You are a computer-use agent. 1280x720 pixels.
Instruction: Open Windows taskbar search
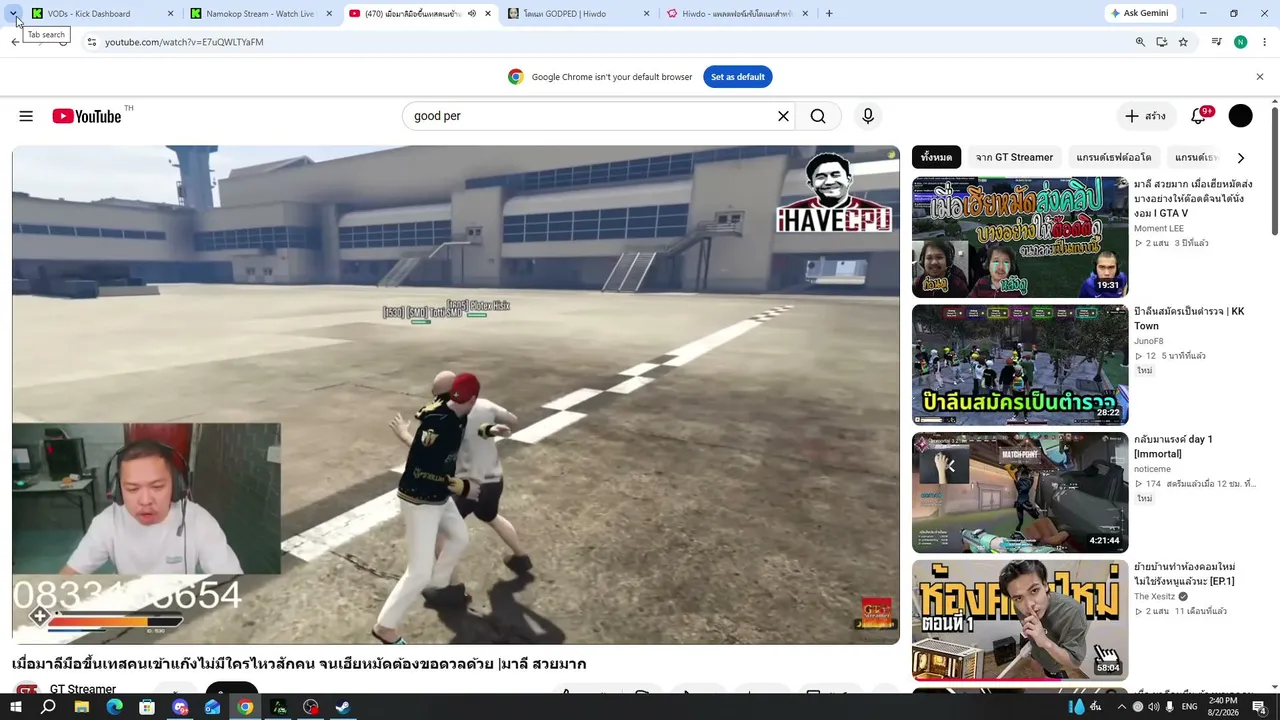click(48, 707)
